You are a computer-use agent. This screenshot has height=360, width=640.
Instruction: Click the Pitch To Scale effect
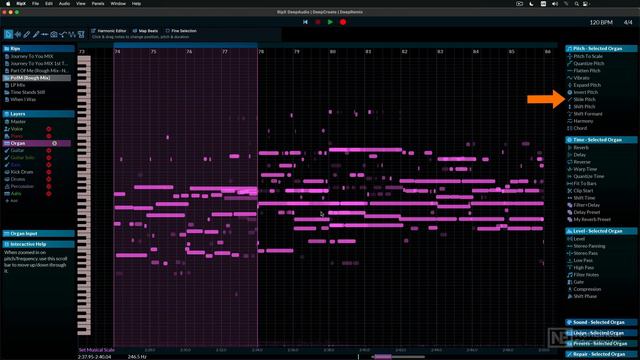tap(588, 56)
